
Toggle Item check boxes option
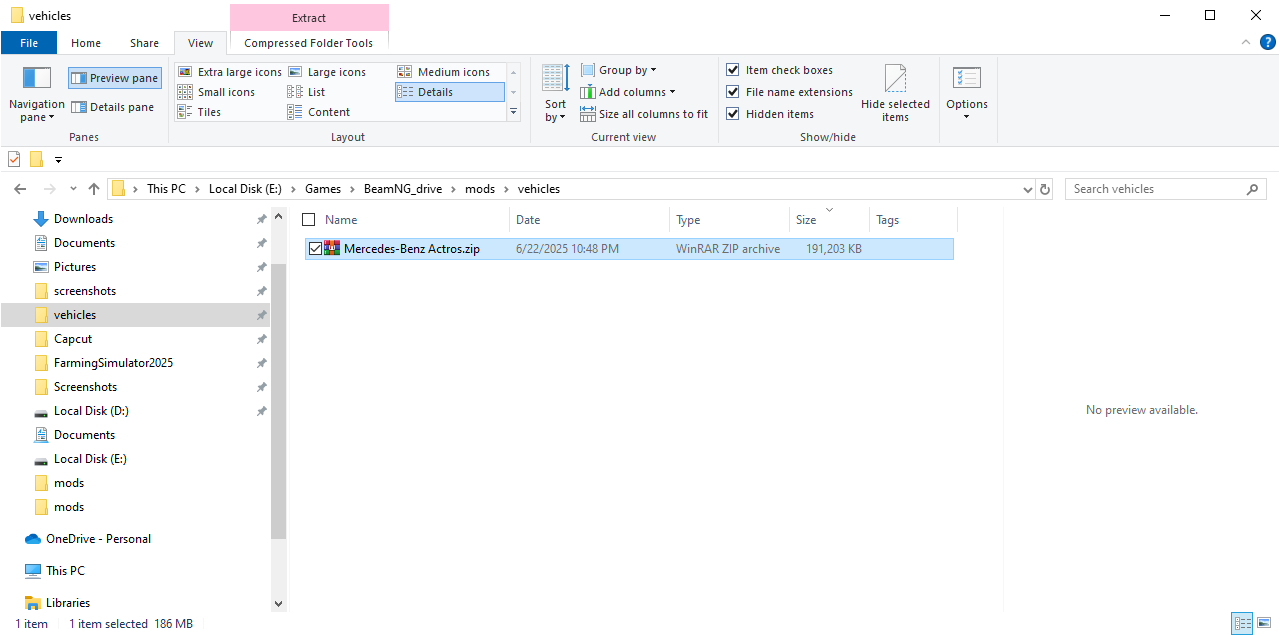click(x=780, y=70)
